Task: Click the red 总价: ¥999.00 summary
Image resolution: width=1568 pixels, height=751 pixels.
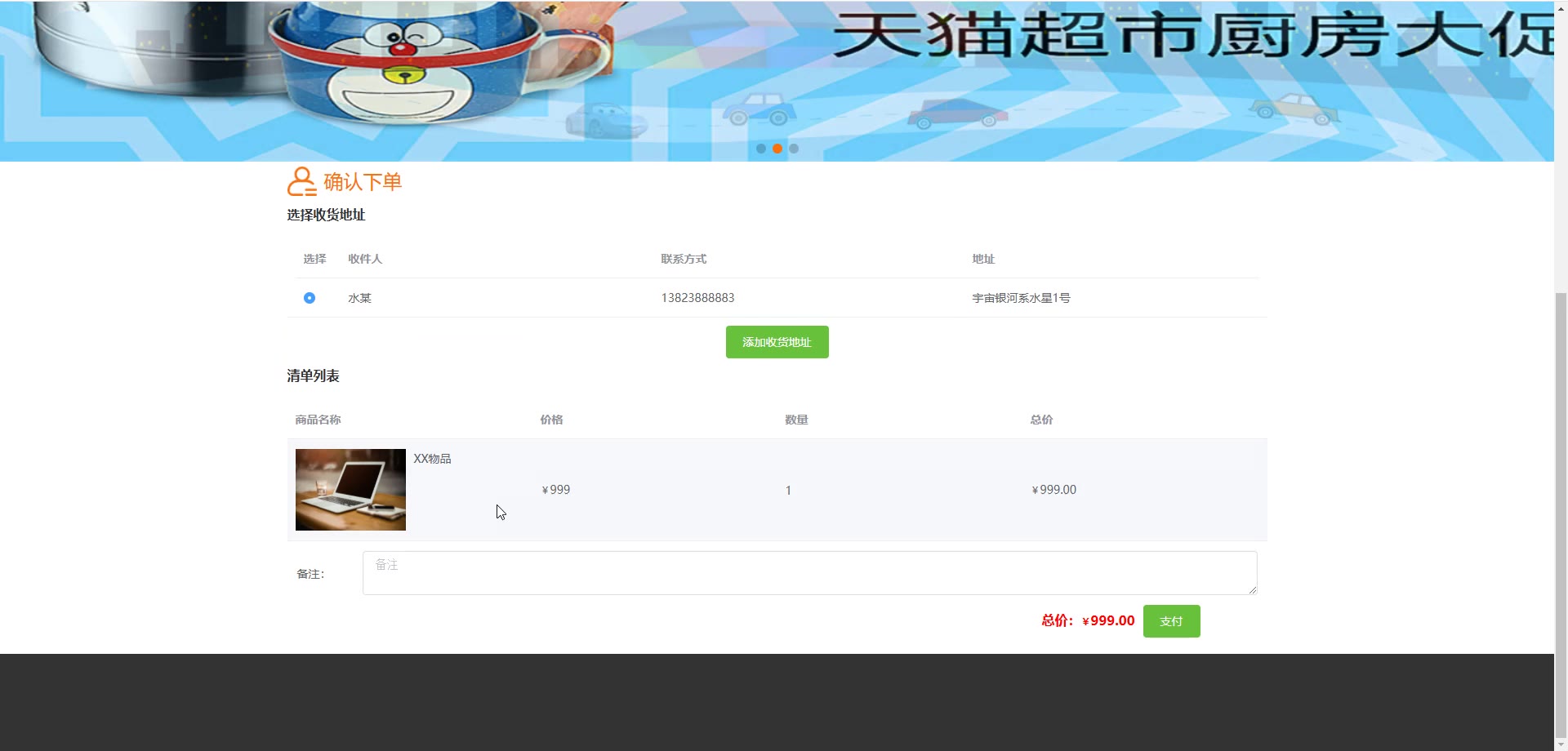Action: tap(1088, 620)
